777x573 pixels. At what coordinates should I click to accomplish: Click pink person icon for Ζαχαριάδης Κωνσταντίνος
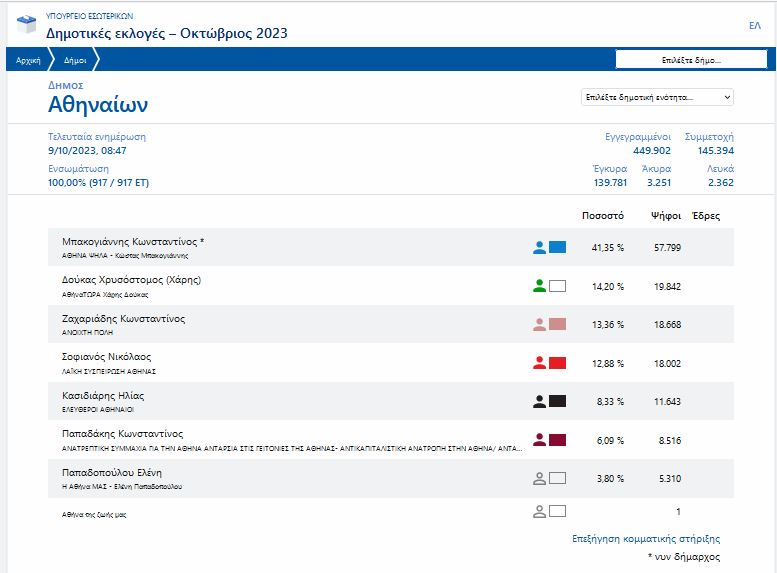pyautogui.click(x=540, y=324)
